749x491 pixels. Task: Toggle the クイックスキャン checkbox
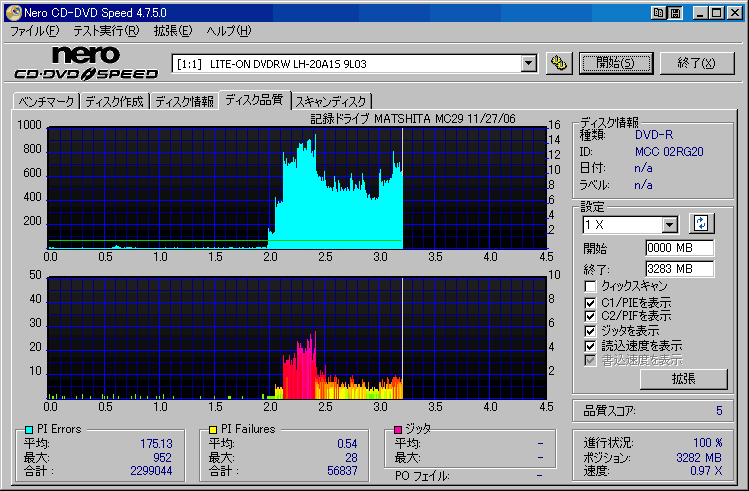[590, 287]
